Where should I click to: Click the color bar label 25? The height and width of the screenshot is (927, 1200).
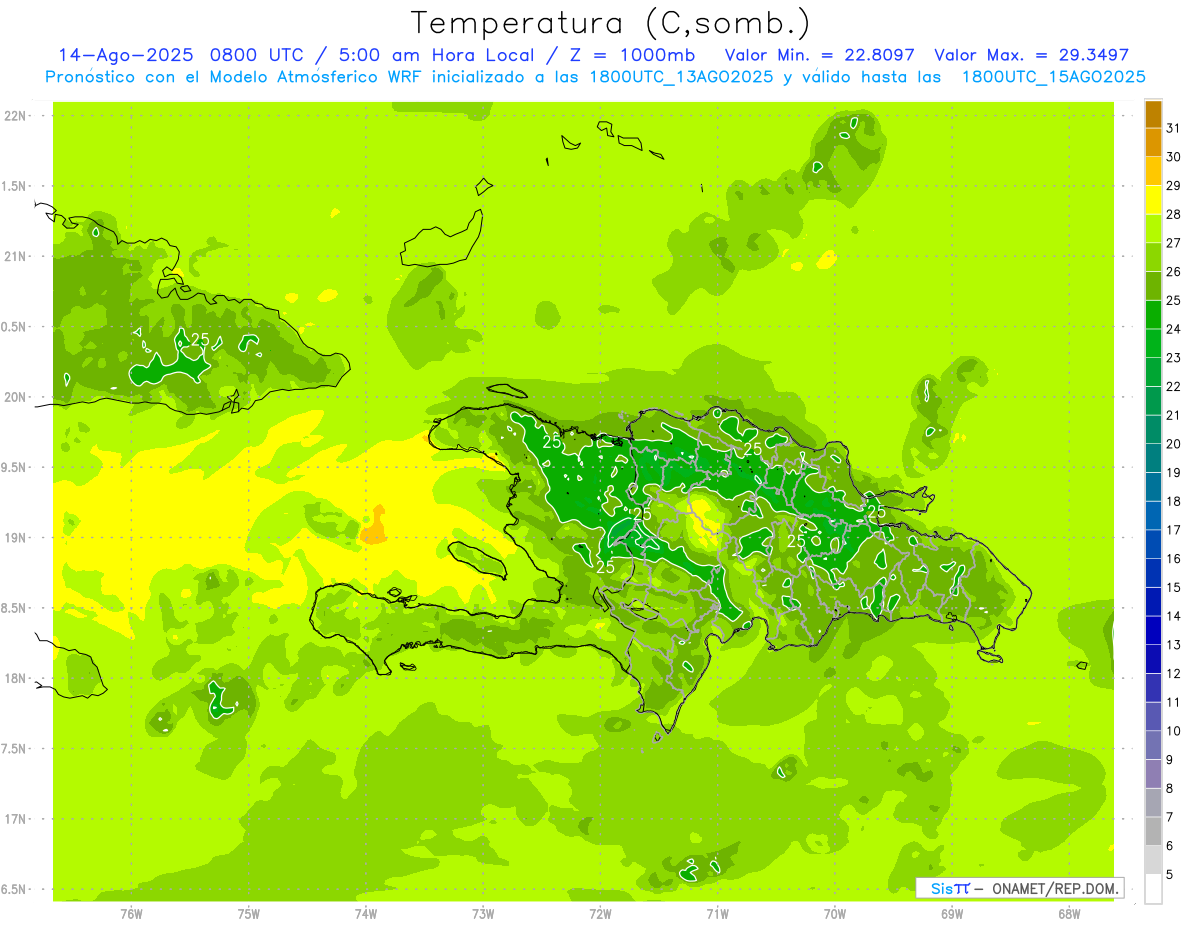coord(1173,300)
